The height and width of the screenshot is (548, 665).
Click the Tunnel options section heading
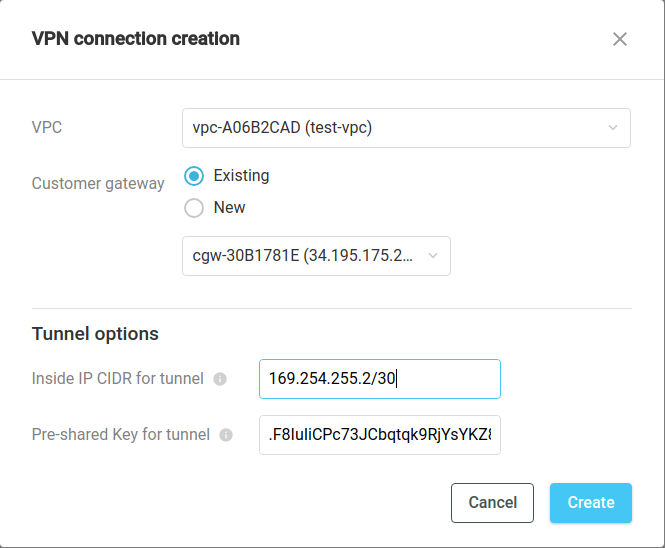point(95,333)
